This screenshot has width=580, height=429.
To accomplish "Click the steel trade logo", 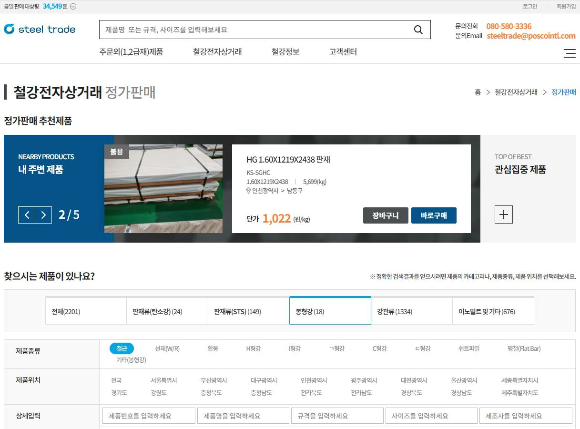I will pos(40,29).
